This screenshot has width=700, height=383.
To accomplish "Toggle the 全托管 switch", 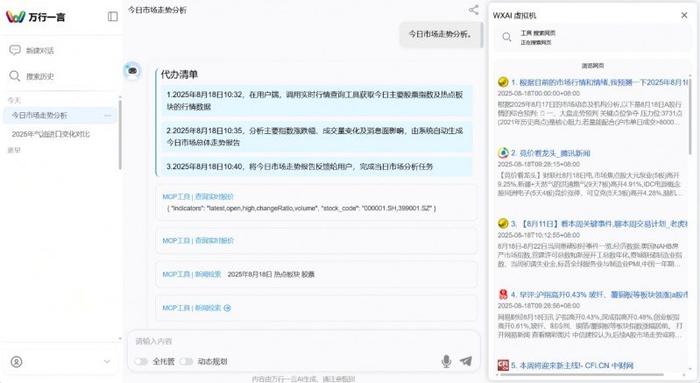I will 141,361.
